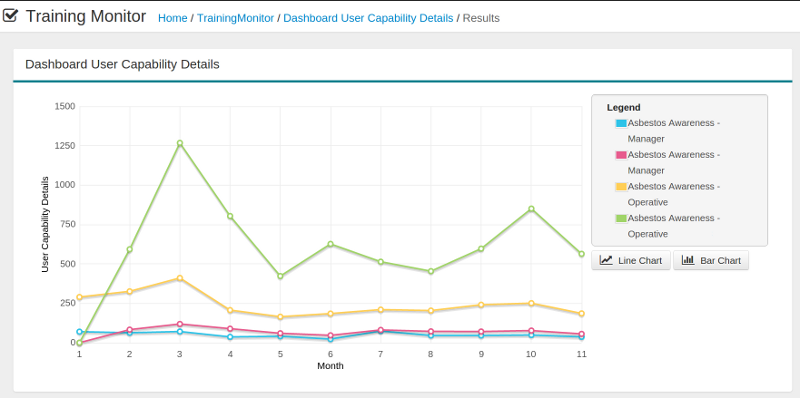The width and height of the screenshot is (800, 398).
Task: Go to Home breadcrumb link
Action: pos(172,18)
